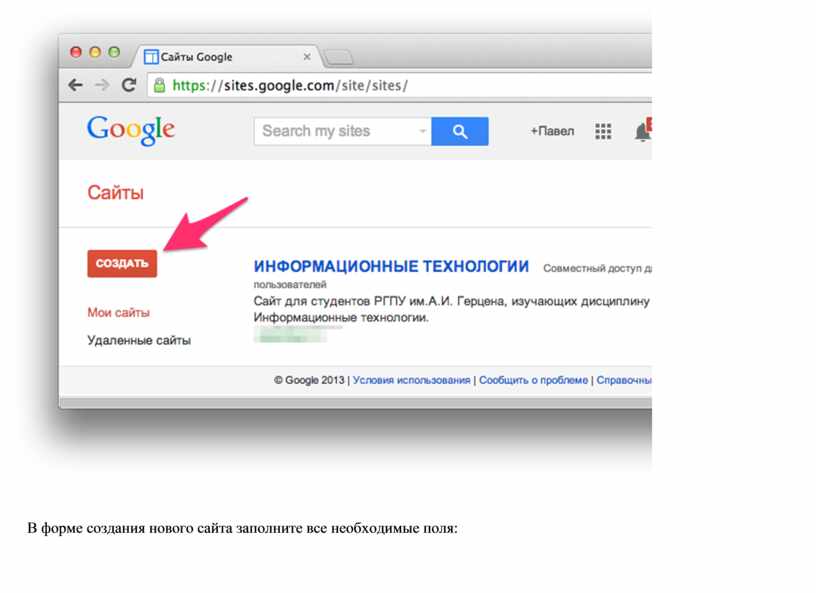The image size is (816, 593).
Task: Click the blue magnifier search button
Action: pyautogui.click(x=460, y=131)
